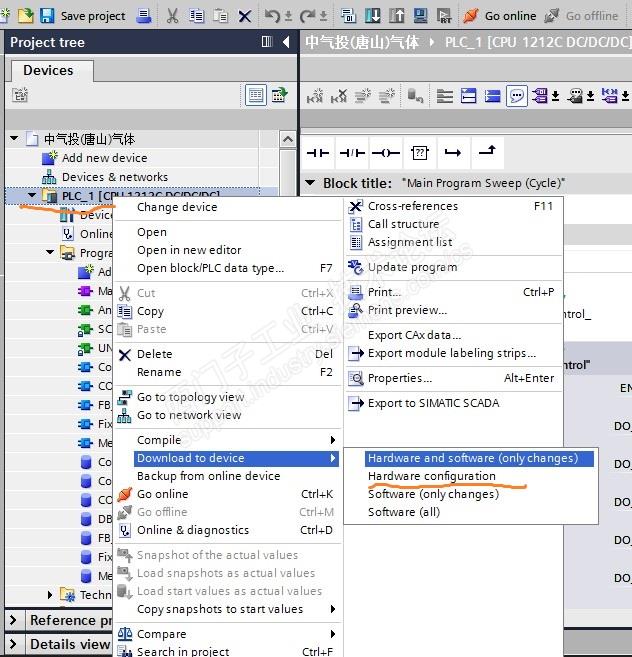Viewport: 632px width, 657px height.
Task: Click the project tree overview table icon
Action: coord(256,95)
